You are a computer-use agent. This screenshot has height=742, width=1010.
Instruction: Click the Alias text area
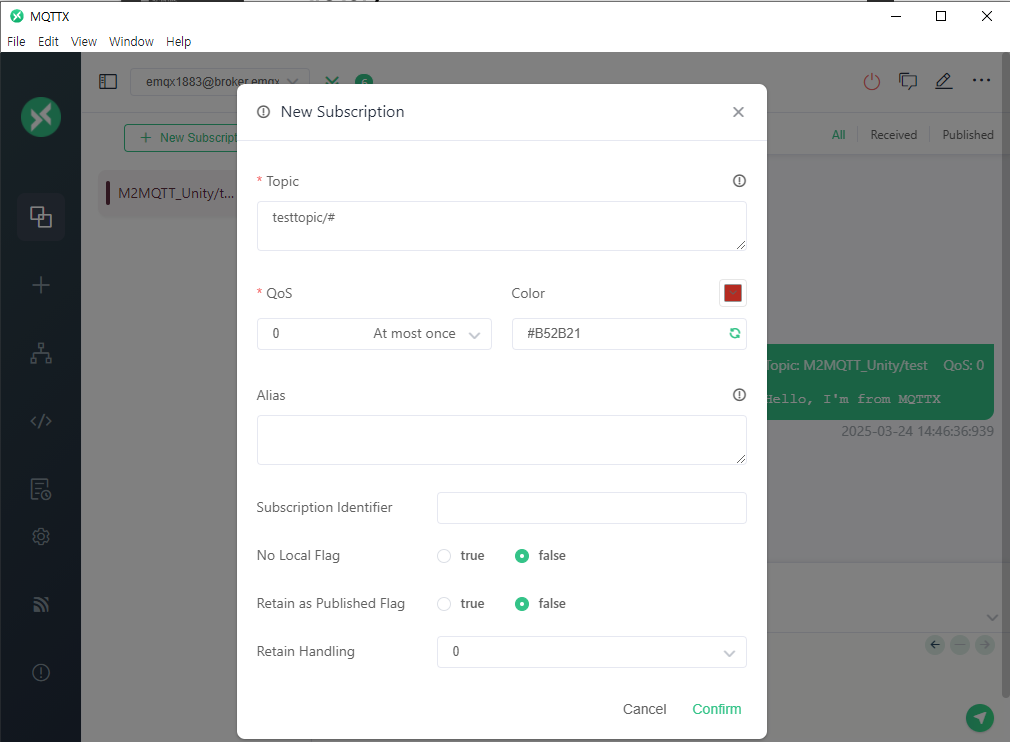tap(502, 440)
